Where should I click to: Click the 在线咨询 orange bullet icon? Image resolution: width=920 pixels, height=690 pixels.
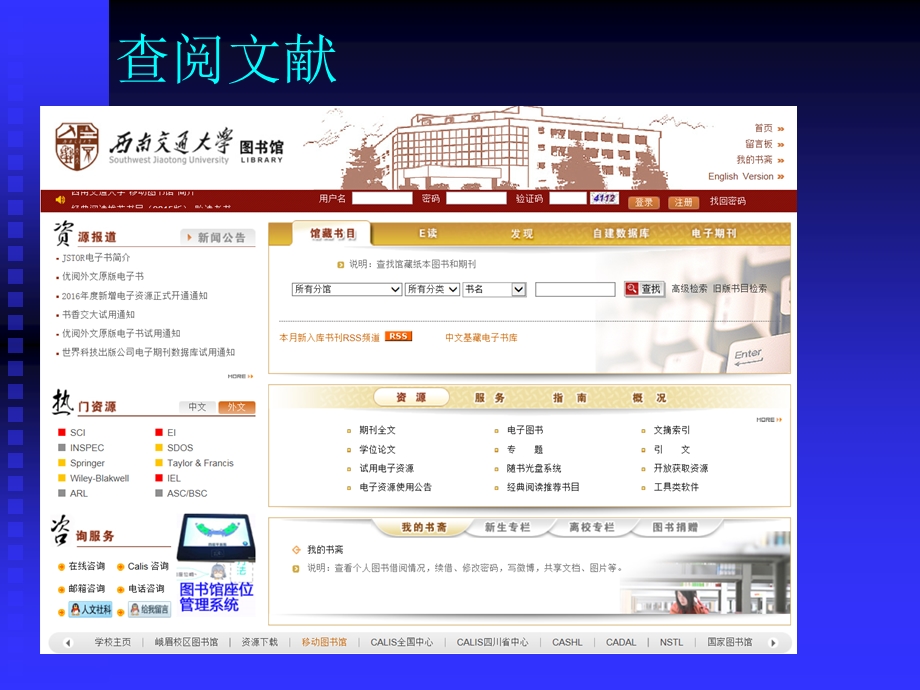(61, 567)
